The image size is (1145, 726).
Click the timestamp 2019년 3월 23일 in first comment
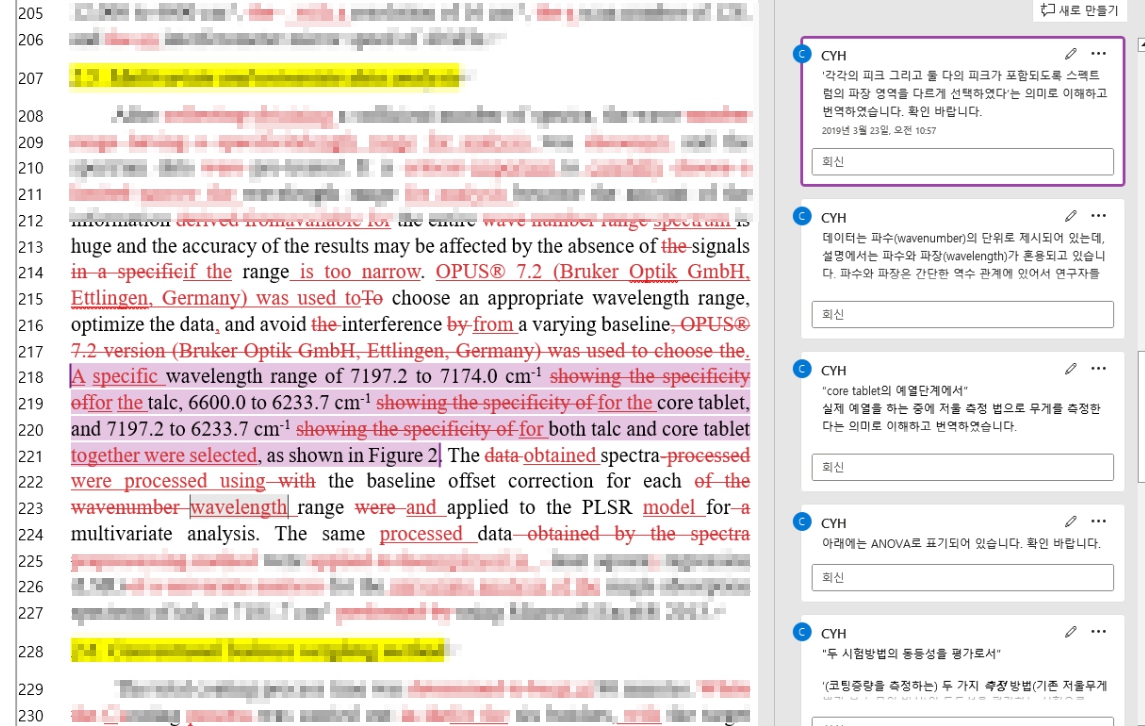point(878,131)
